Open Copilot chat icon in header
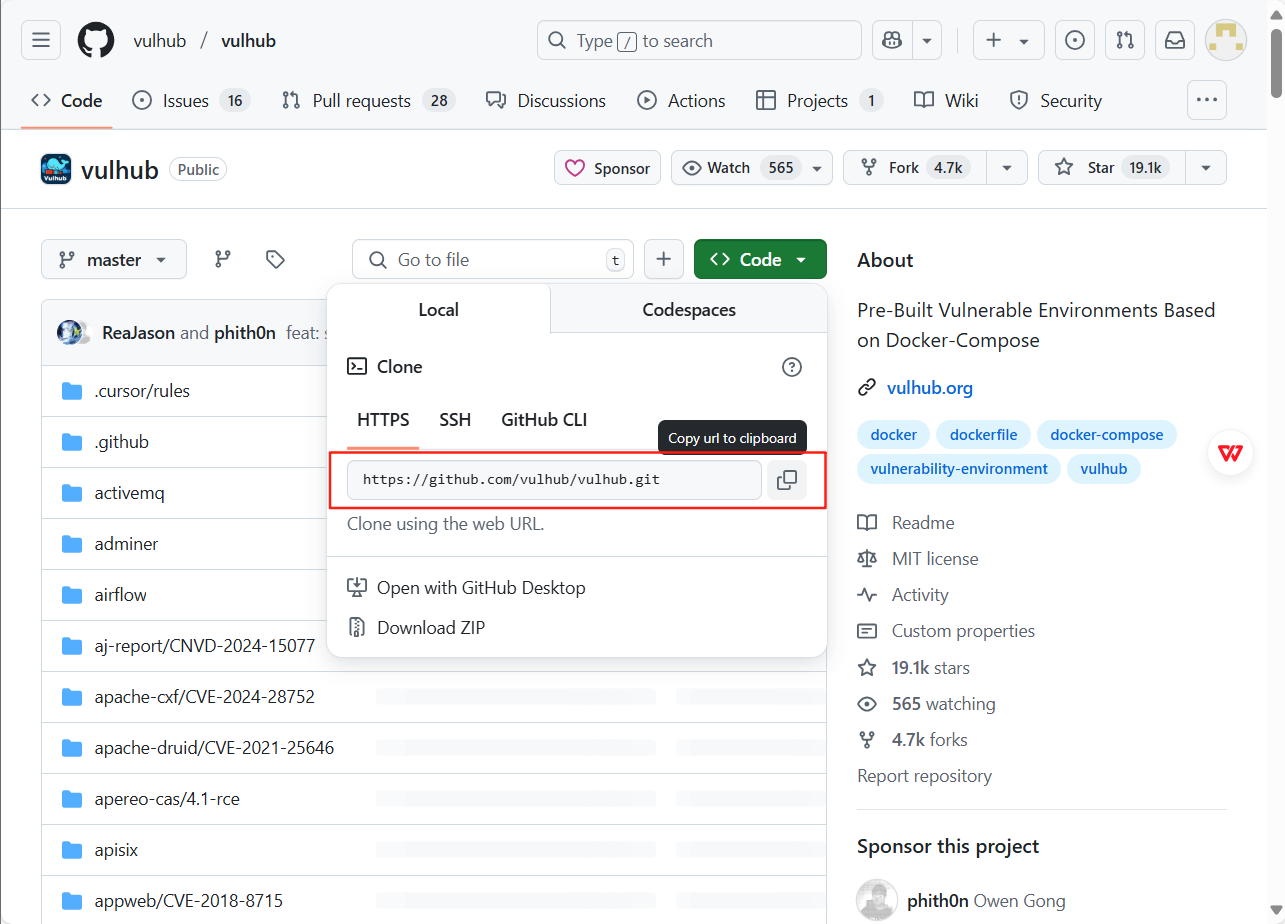 click(892, 40)
